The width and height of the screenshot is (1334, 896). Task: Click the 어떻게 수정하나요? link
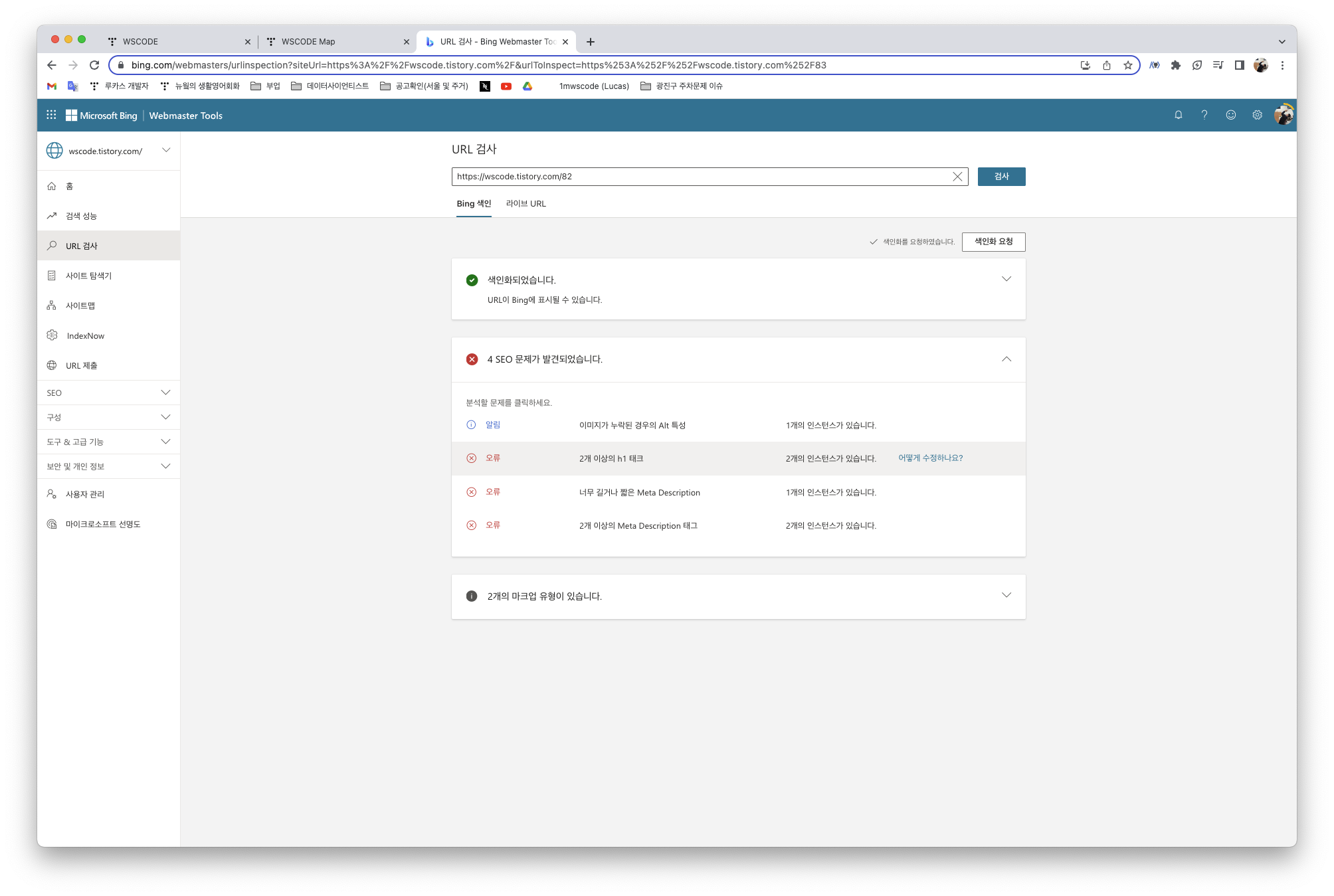point(930,458)
